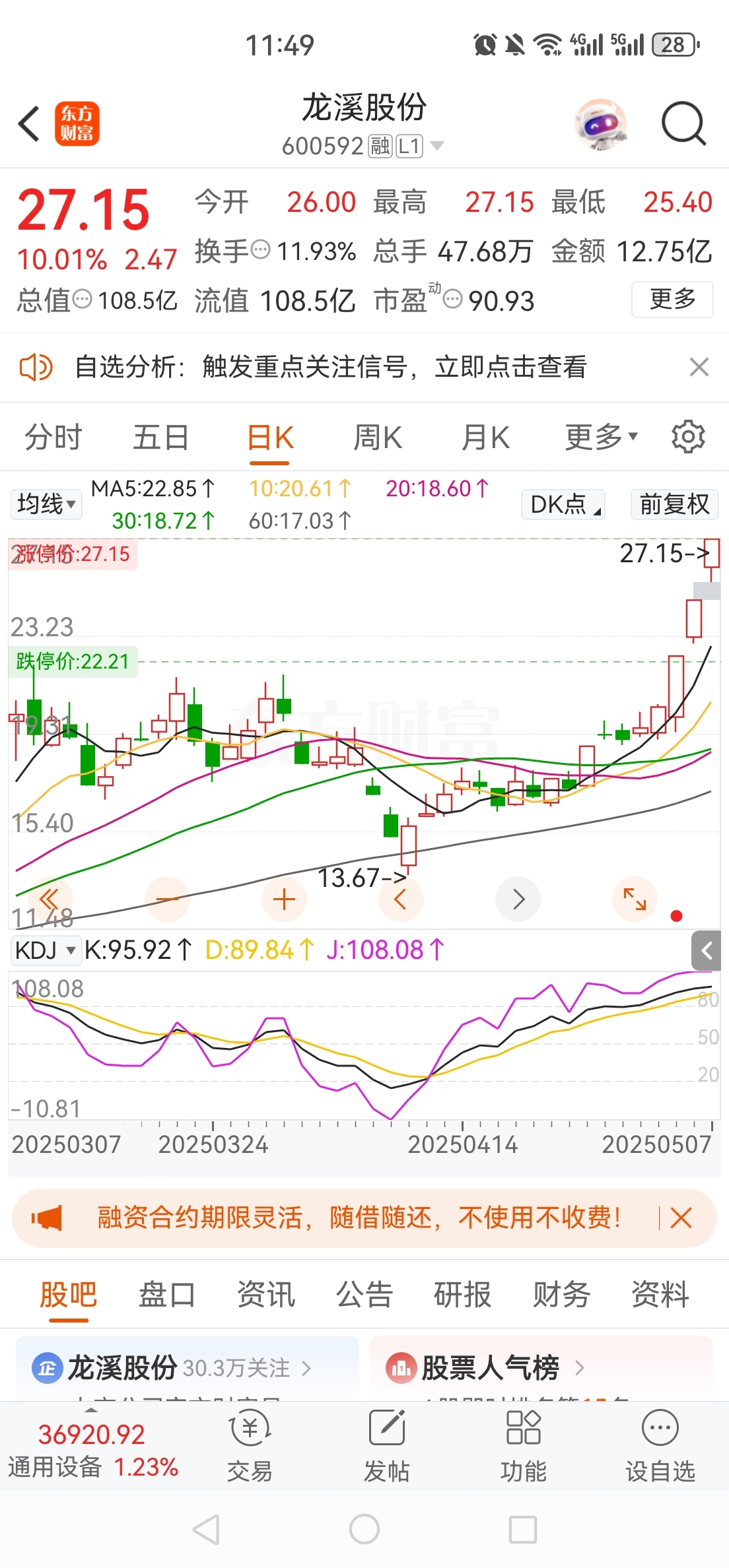Tap 设自选 to add watchlist

[x=660, y=1446]
